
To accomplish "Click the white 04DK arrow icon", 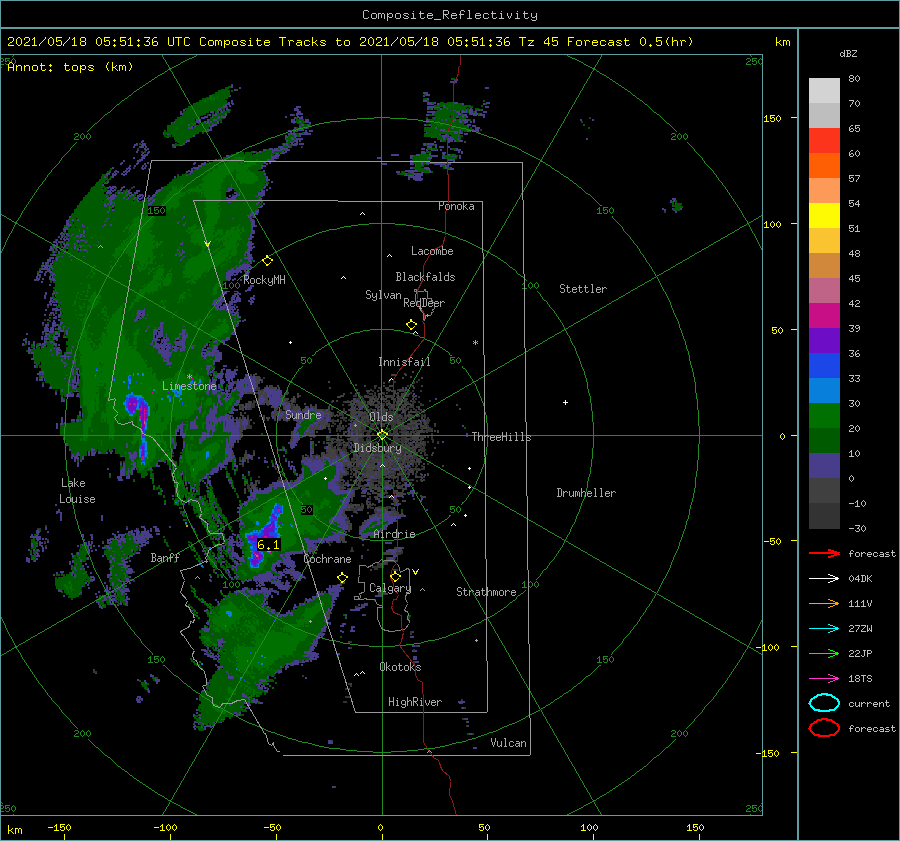I will pos(824,579).
